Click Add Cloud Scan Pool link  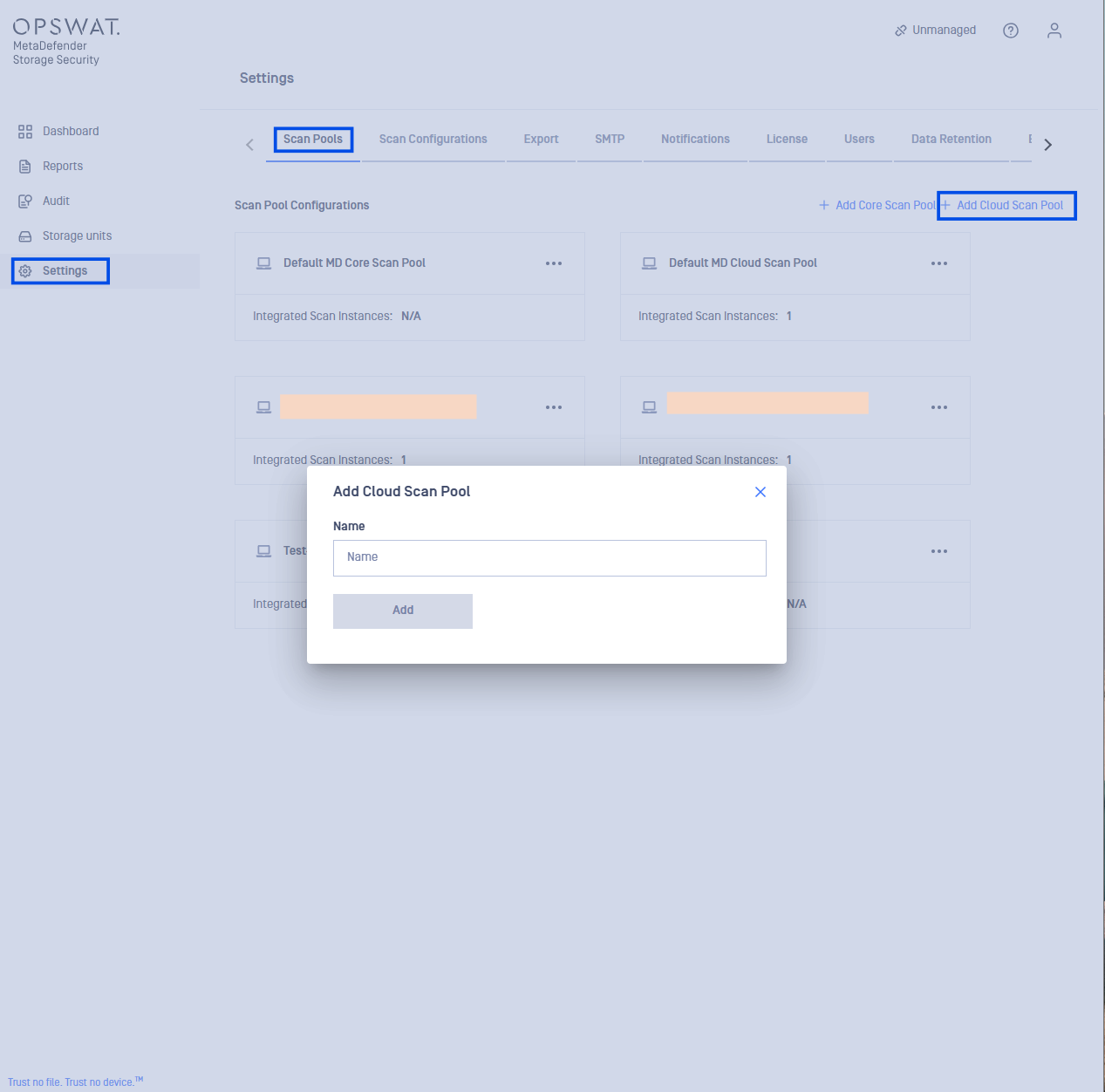[x=1007, y=206]
